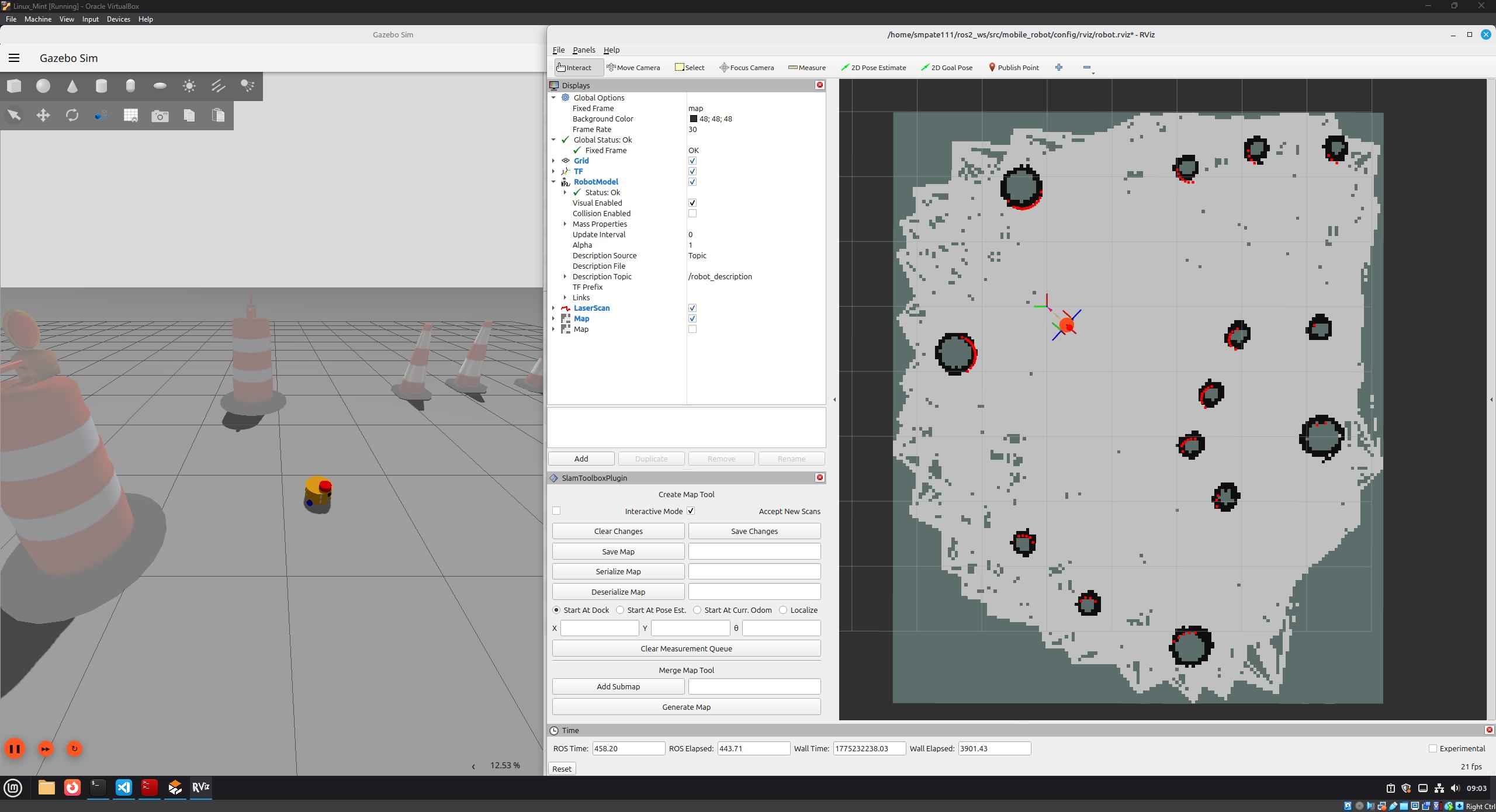Insert a cone shape in Gazebo

pyautogui.click(x=72, y=86)
